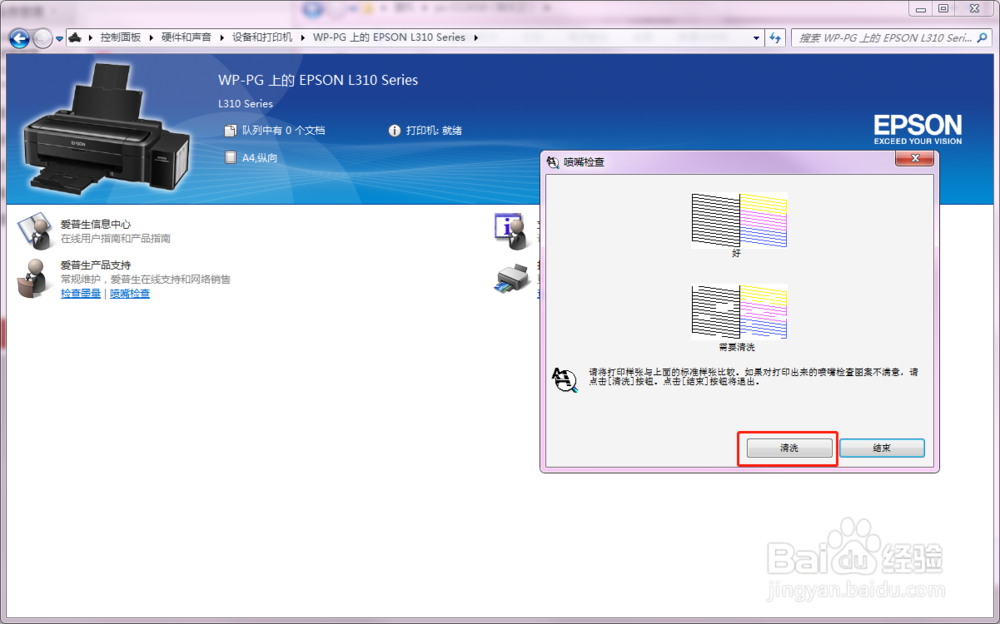Expand the arrow after 控制面板 breadcrumb
Screen dimensions: 1000x624
[151, 38]
